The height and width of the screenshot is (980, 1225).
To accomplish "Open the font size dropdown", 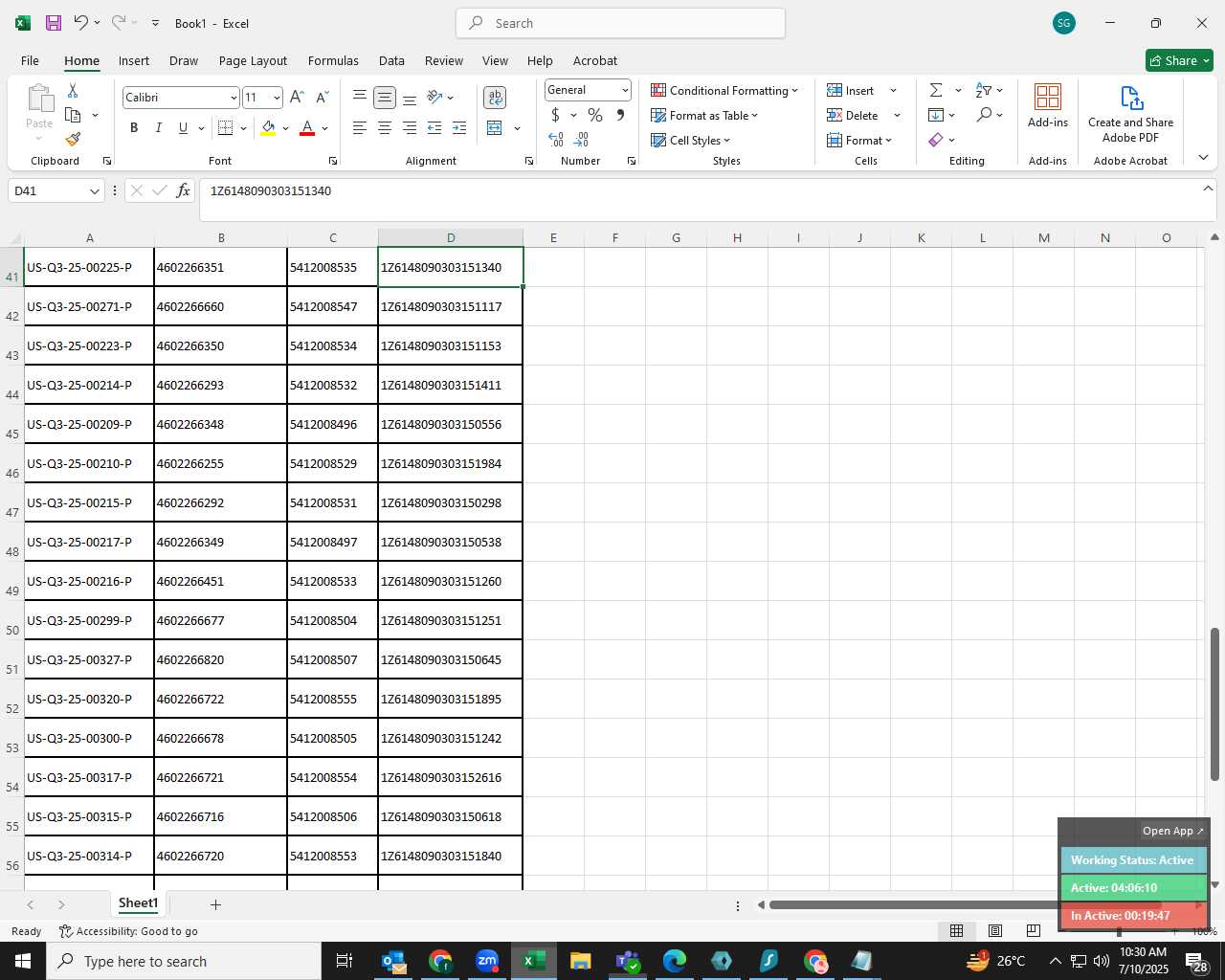I will point(277,98).
